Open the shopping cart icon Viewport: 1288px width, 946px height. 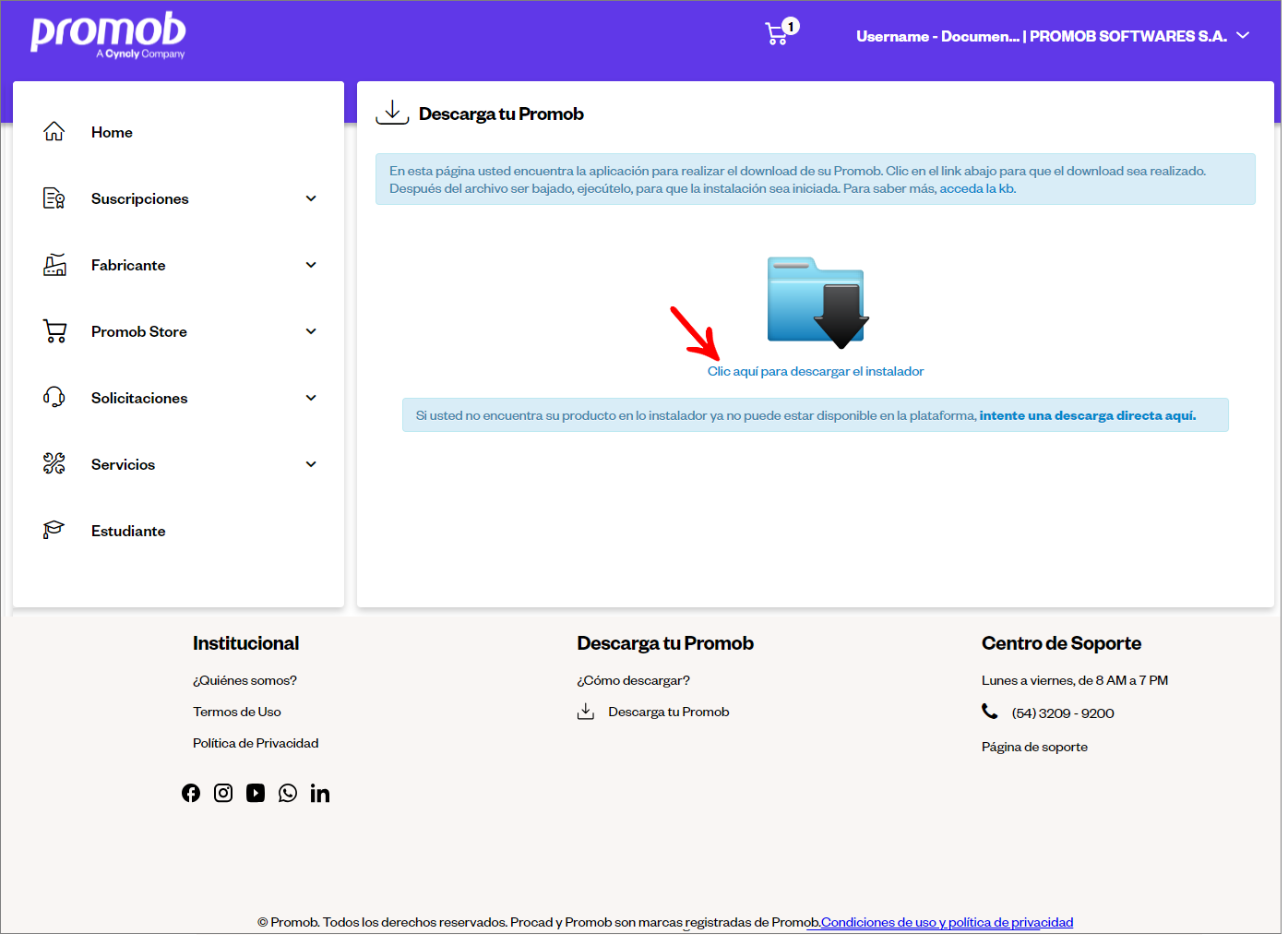point(777,35)
